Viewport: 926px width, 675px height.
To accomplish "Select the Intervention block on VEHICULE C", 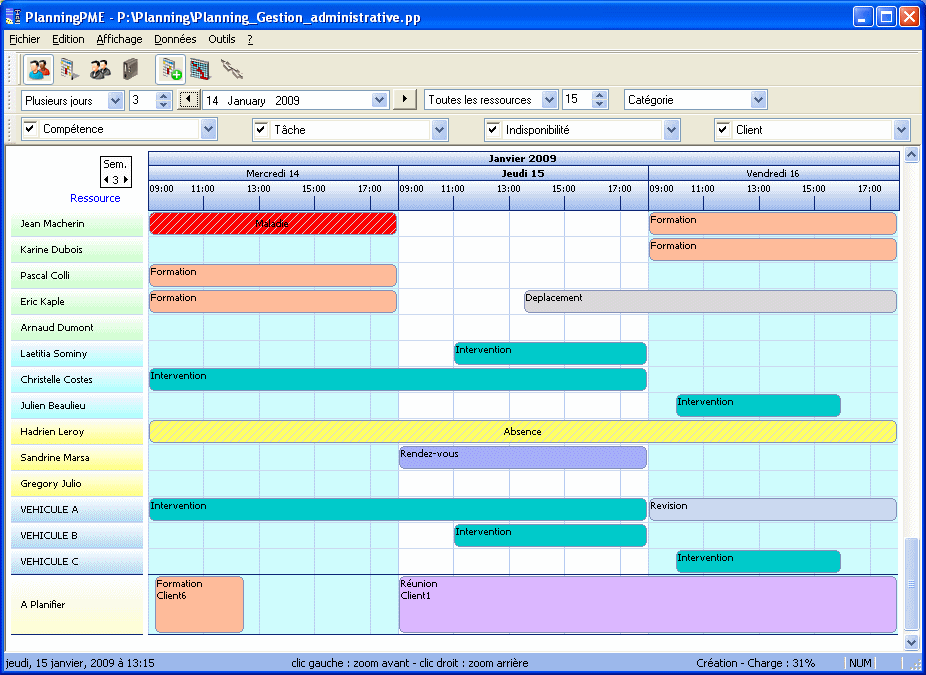I will click(x=758, y=561).
